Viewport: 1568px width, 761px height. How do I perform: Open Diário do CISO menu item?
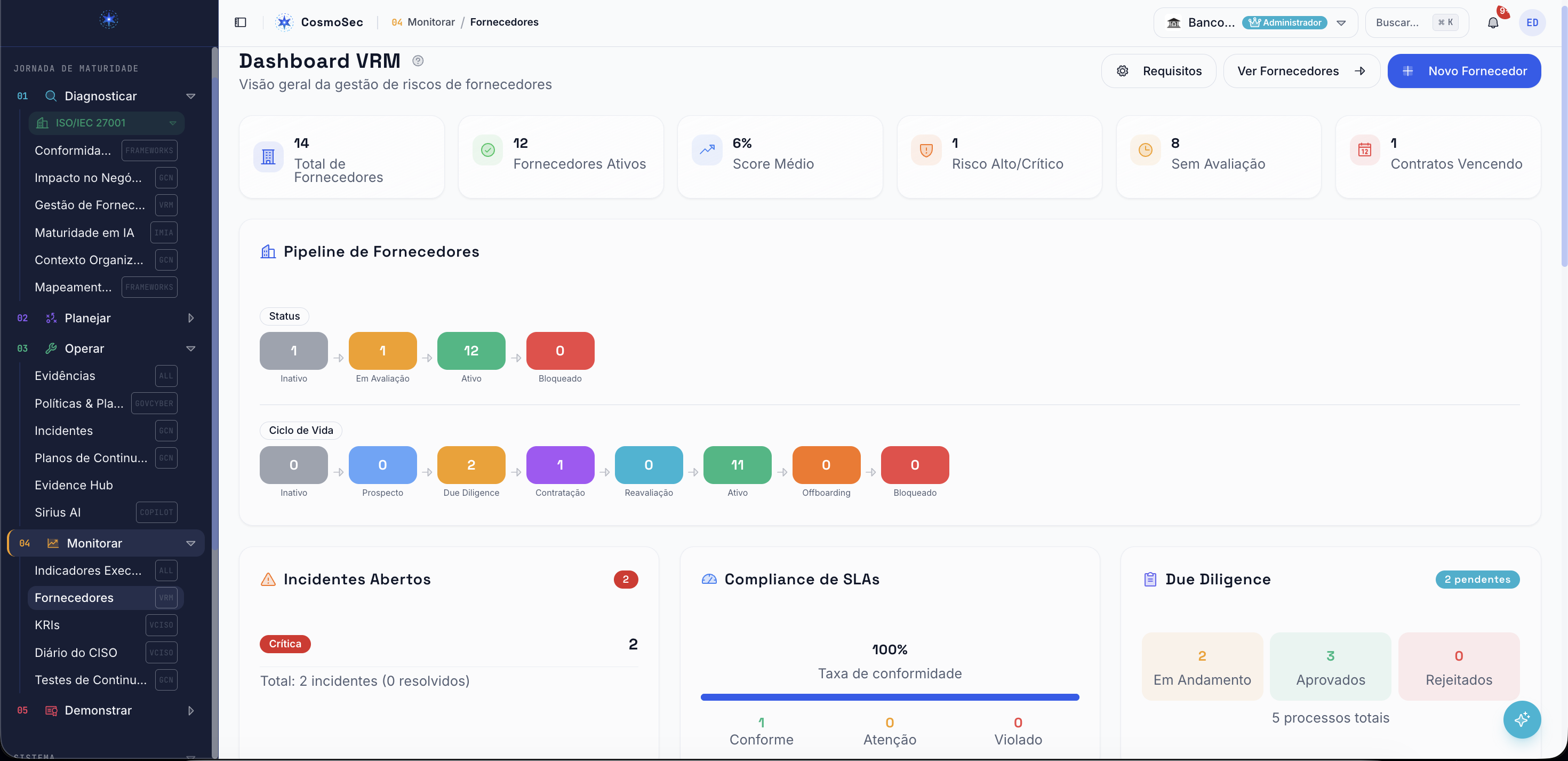coord(106,653)
